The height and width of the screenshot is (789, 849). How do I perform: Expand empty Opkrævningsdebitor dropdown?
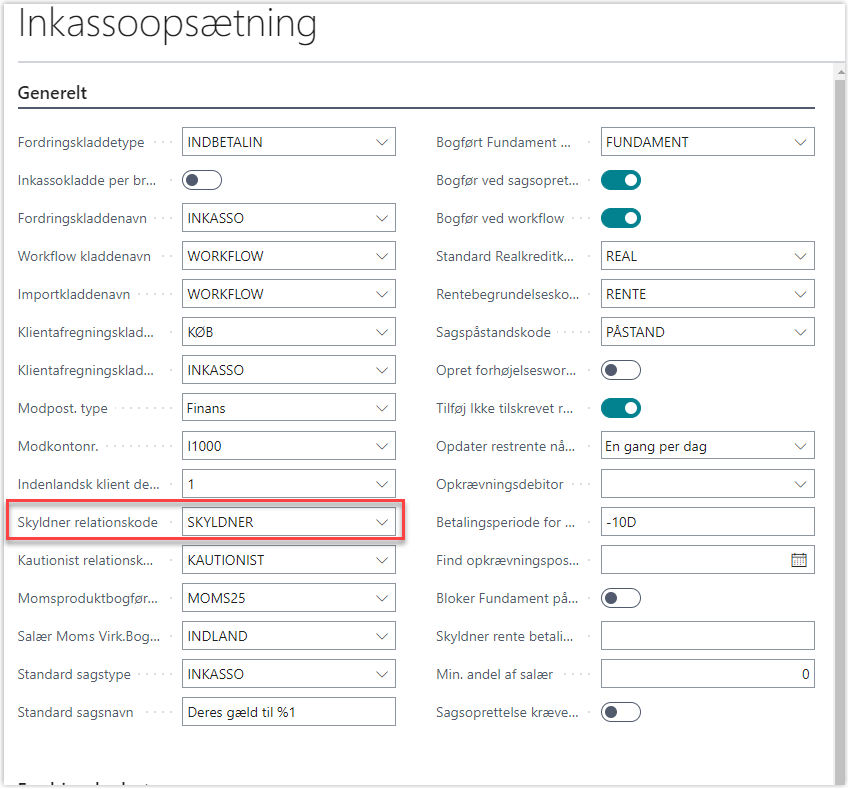click(x=800, y=484)
